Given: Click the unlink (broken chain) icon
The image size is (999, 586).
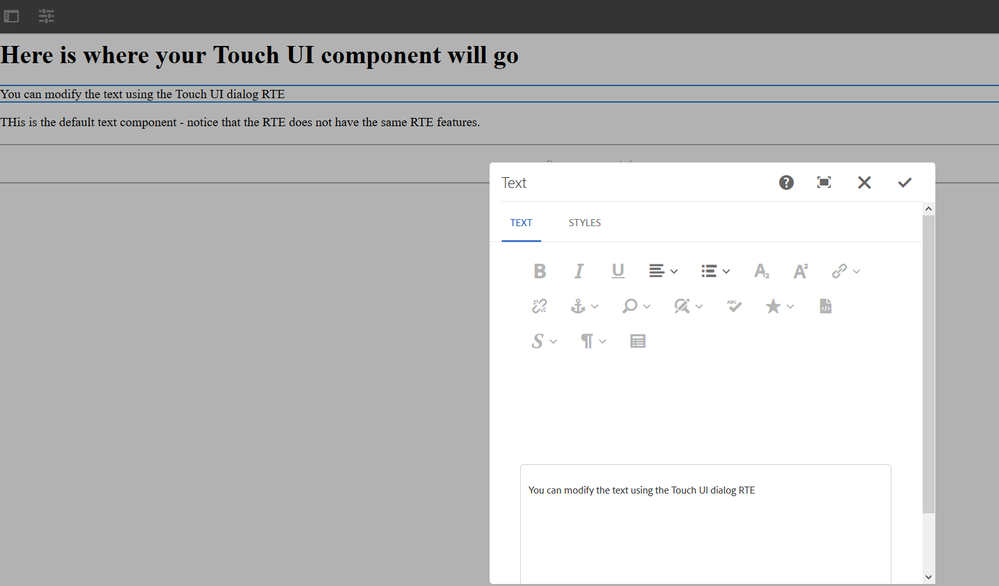Looking at the screenshot, I should 540,306.
